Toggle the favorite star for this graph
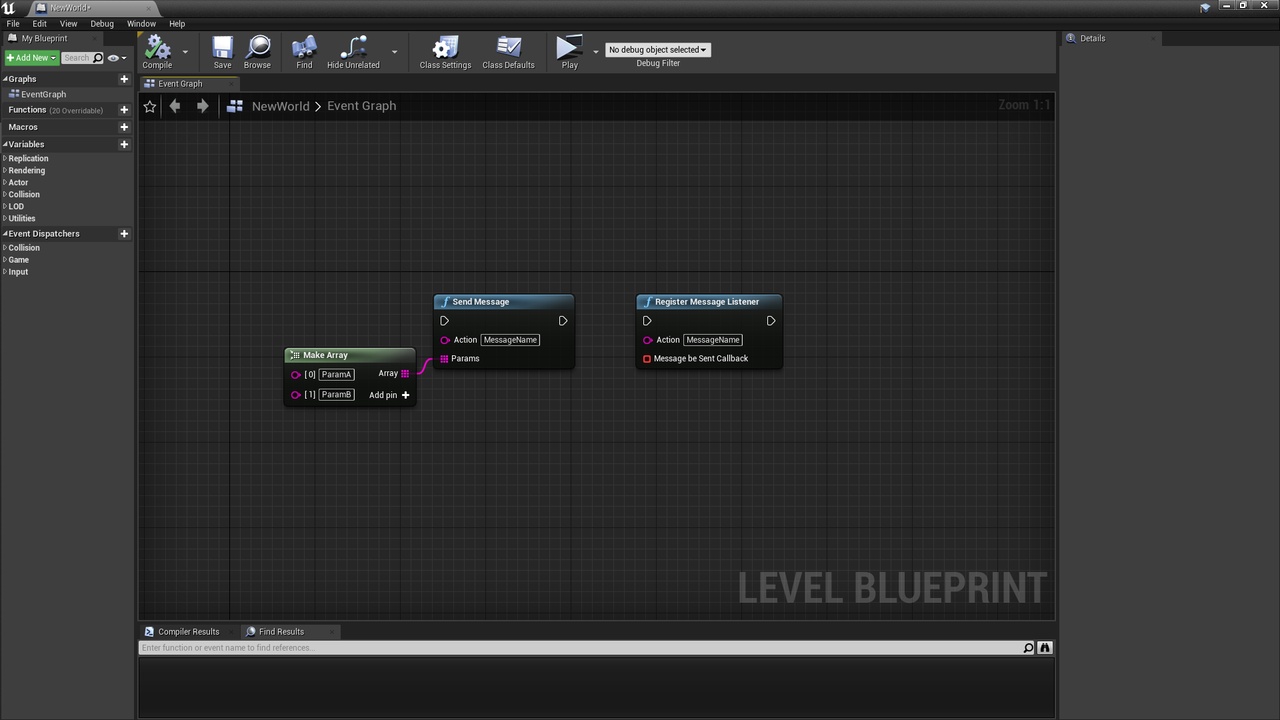Viewport: 1280px width, 720px height. 150,106
